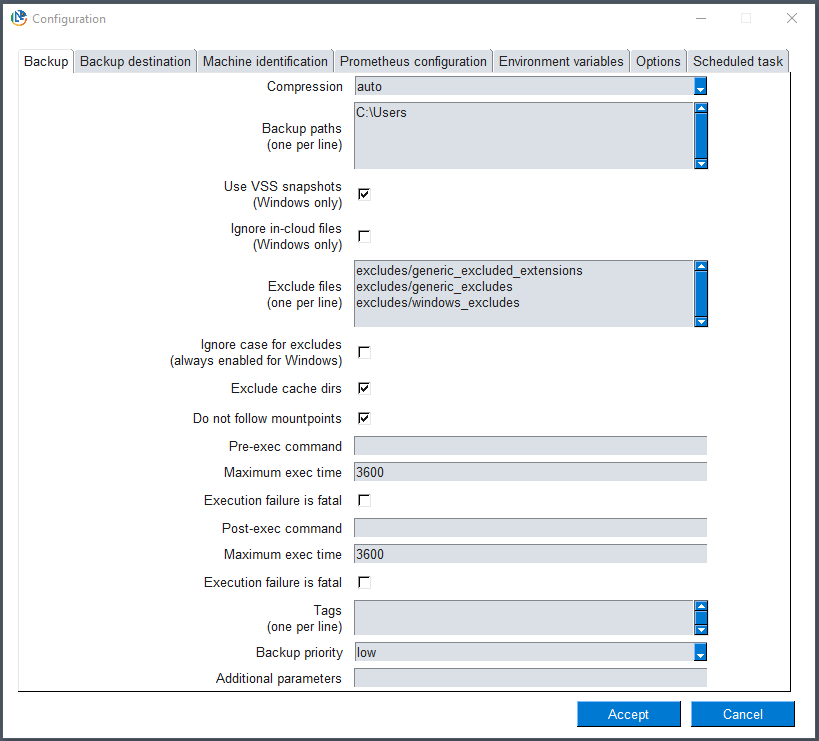Click Exclude files scroll up arrow

pos(701,266)
